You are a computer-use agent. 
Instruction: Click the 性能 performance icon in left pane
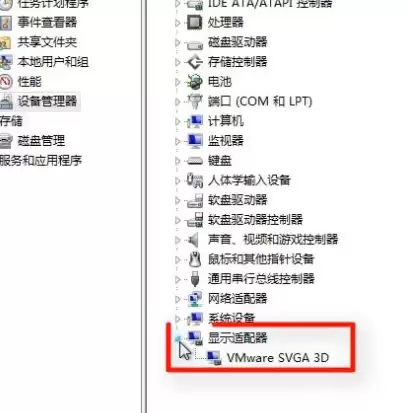click(6, 82)
